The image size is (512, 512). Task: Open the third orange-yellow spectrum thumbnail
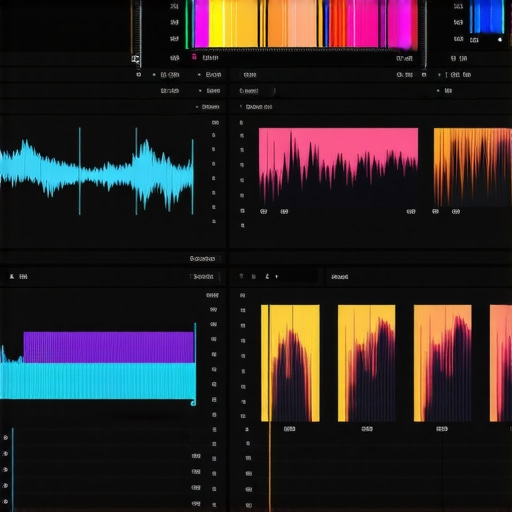tap(443, 363)
